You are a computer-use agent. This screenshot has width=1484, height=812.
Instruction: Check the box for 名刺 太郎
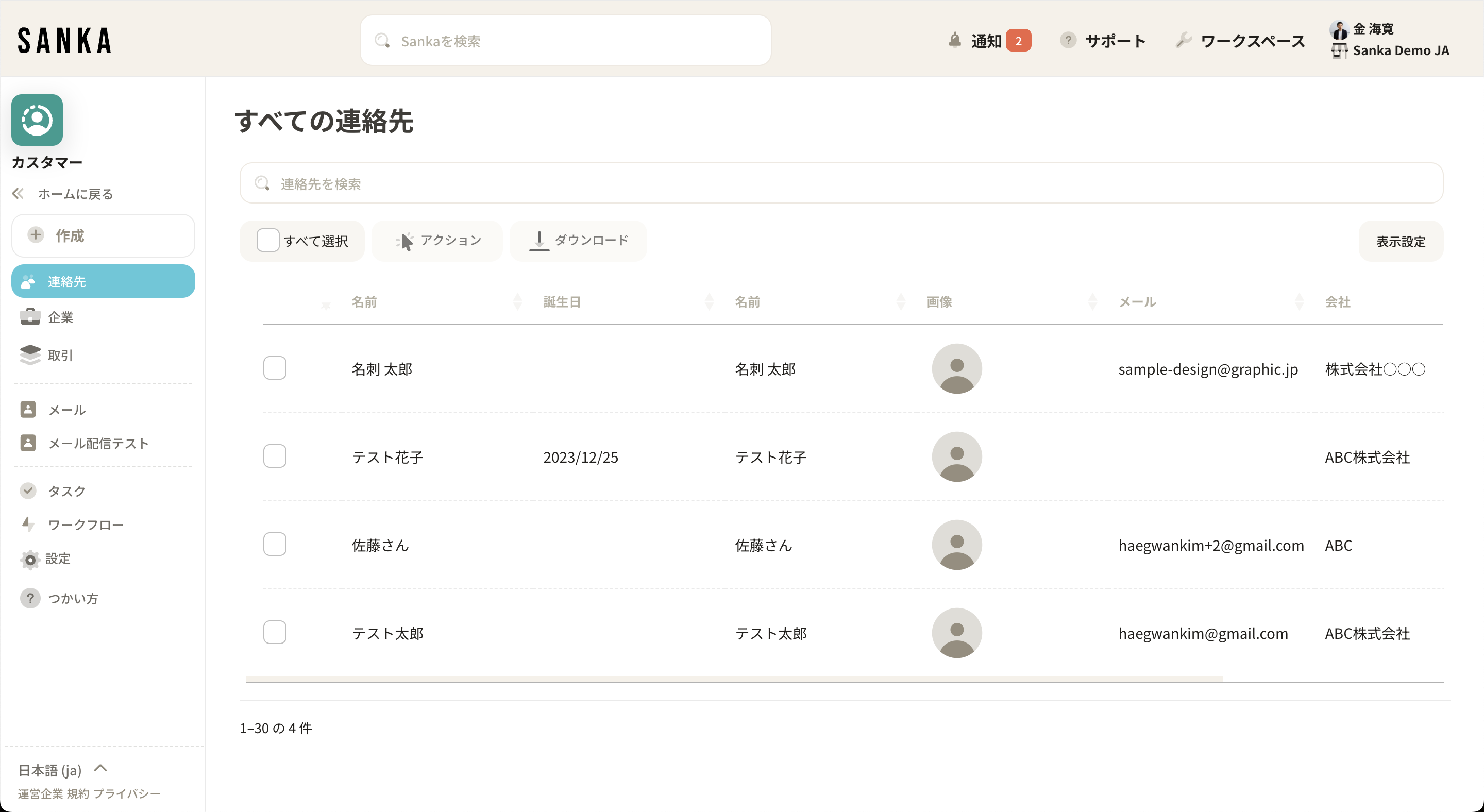coord(275,368)
